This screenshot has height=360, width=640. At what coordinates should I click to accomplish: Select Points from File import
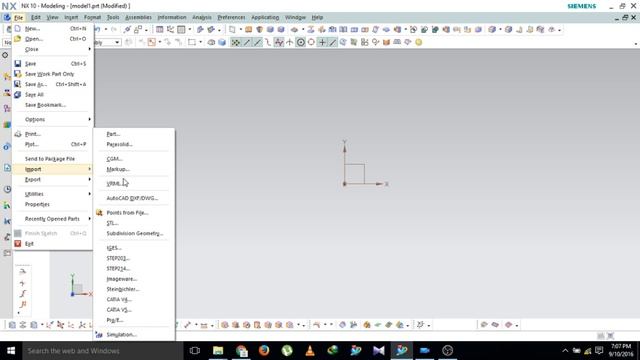click(134, 213)
